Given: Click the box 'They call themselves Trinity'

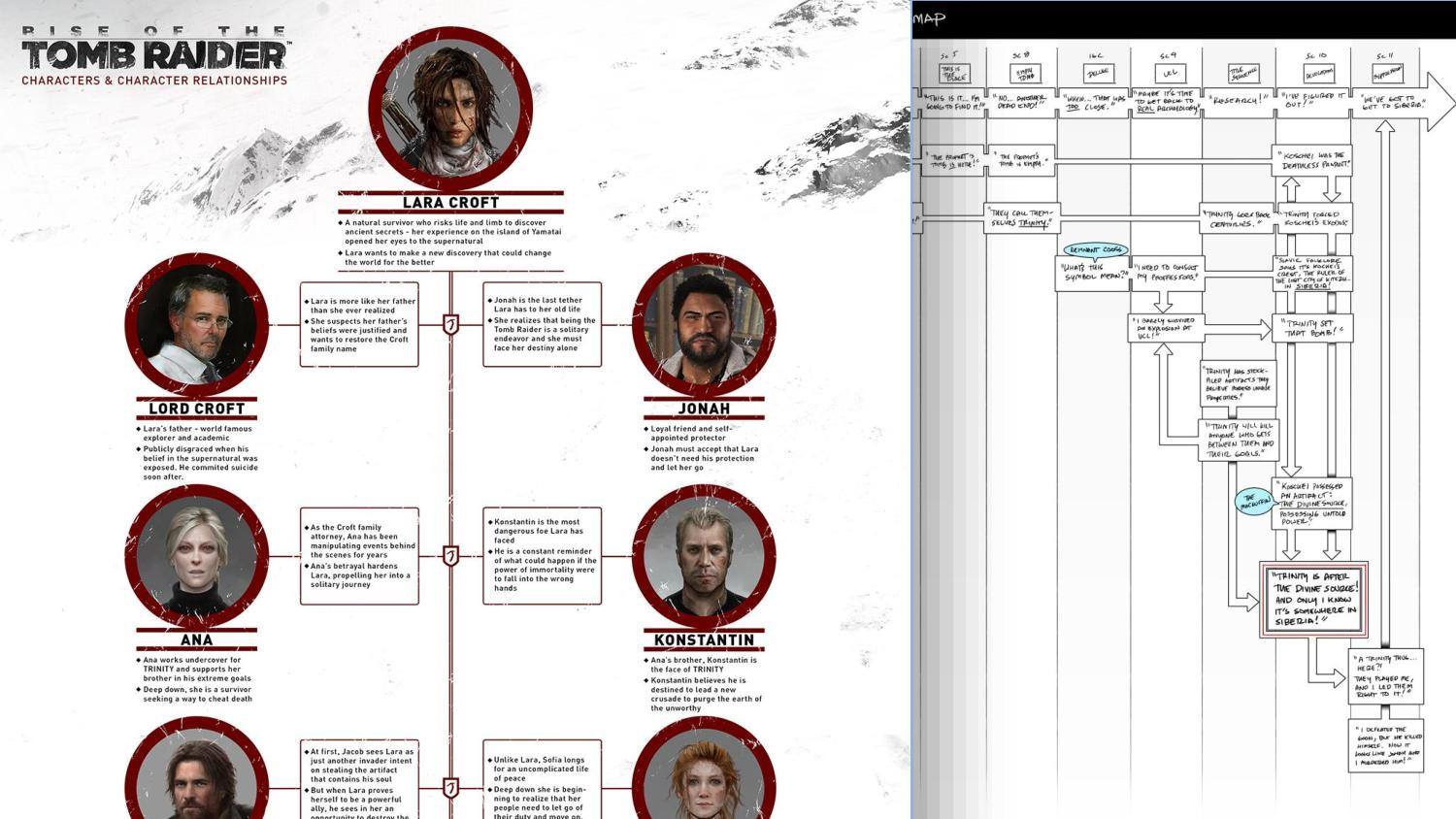Looking at the screenshot, I should (1021, 217).
